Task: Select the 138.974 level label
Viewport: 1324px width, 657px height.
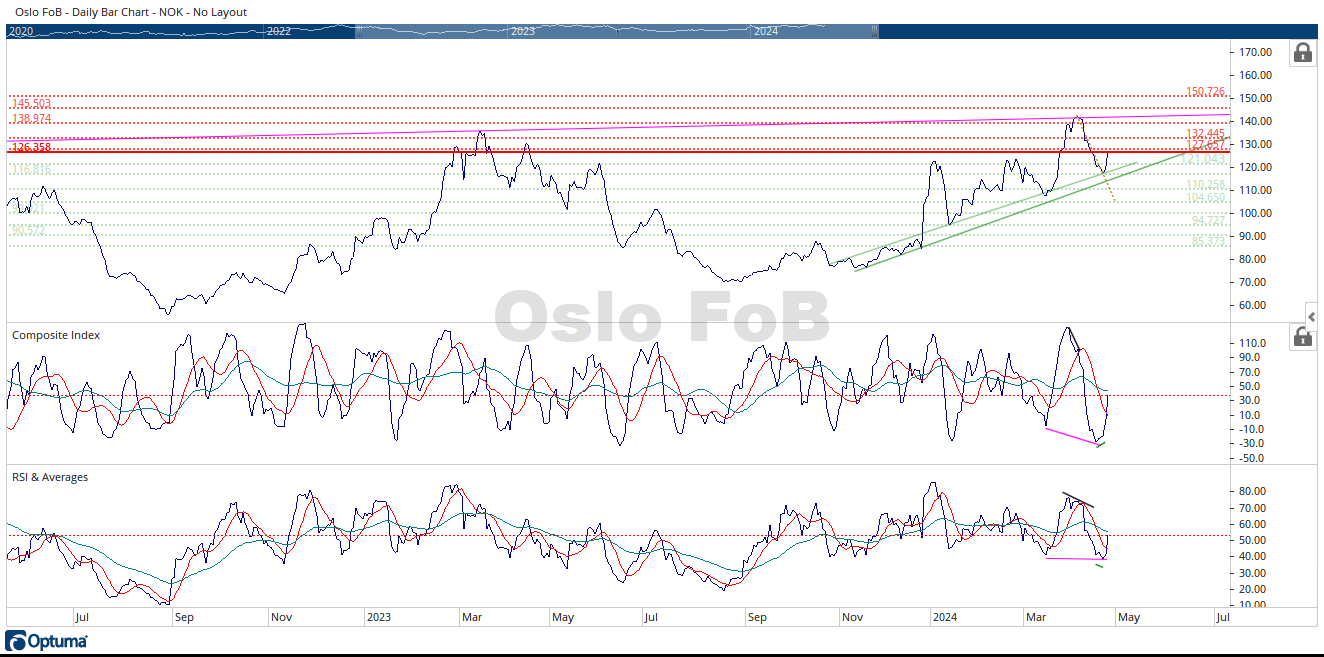Action: click(31, 119)
